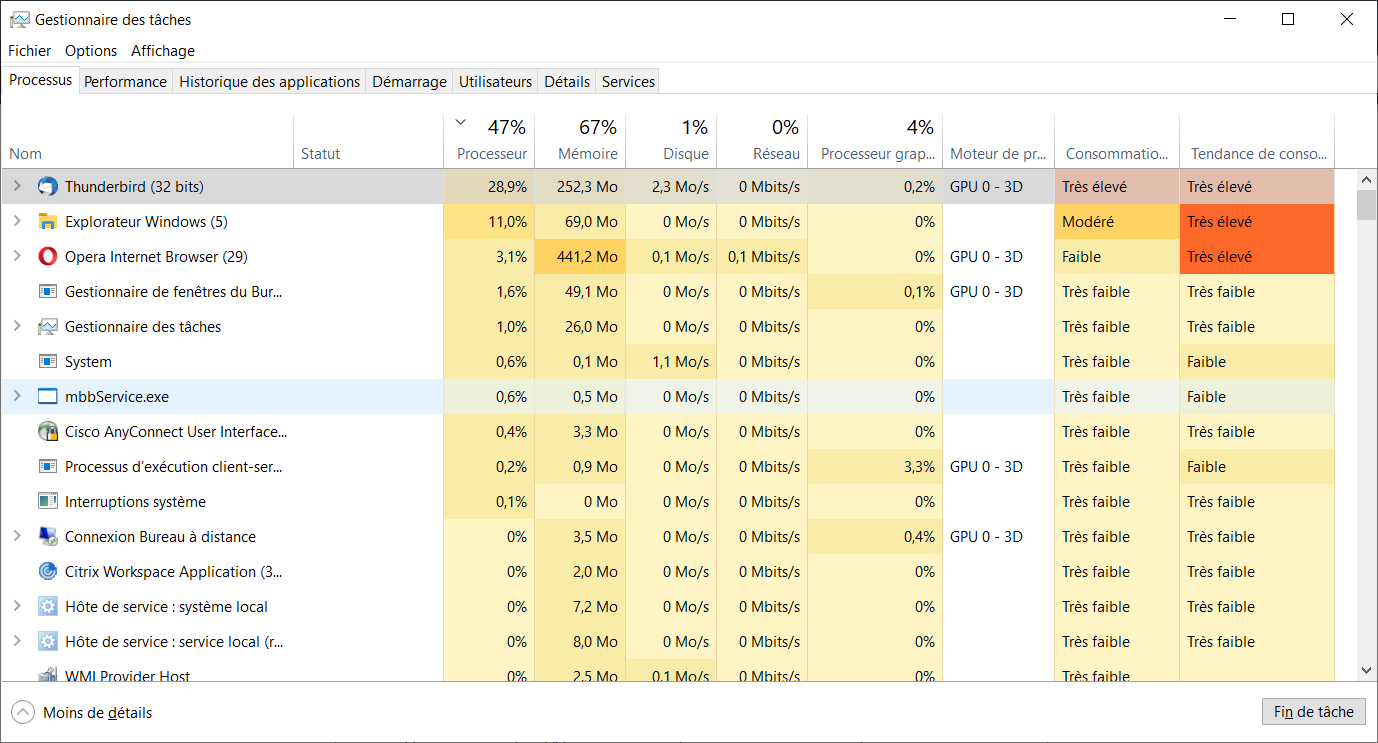The image size is (1378, 743).
Task: Sort by the Nom column header
Action: pos(148,141)
